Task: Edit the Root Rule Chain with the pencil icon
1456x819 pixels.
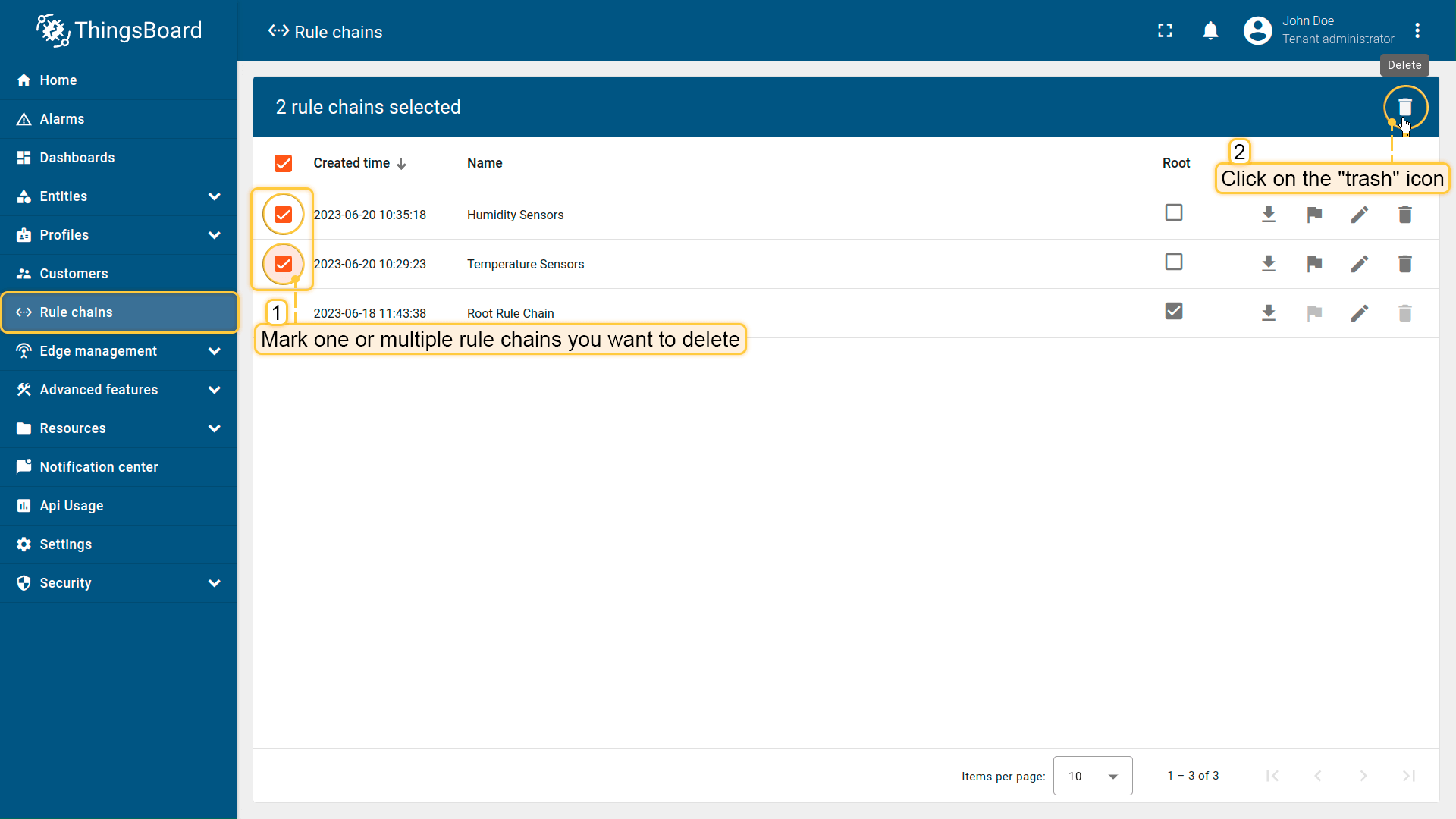Action: [1359, 313]
